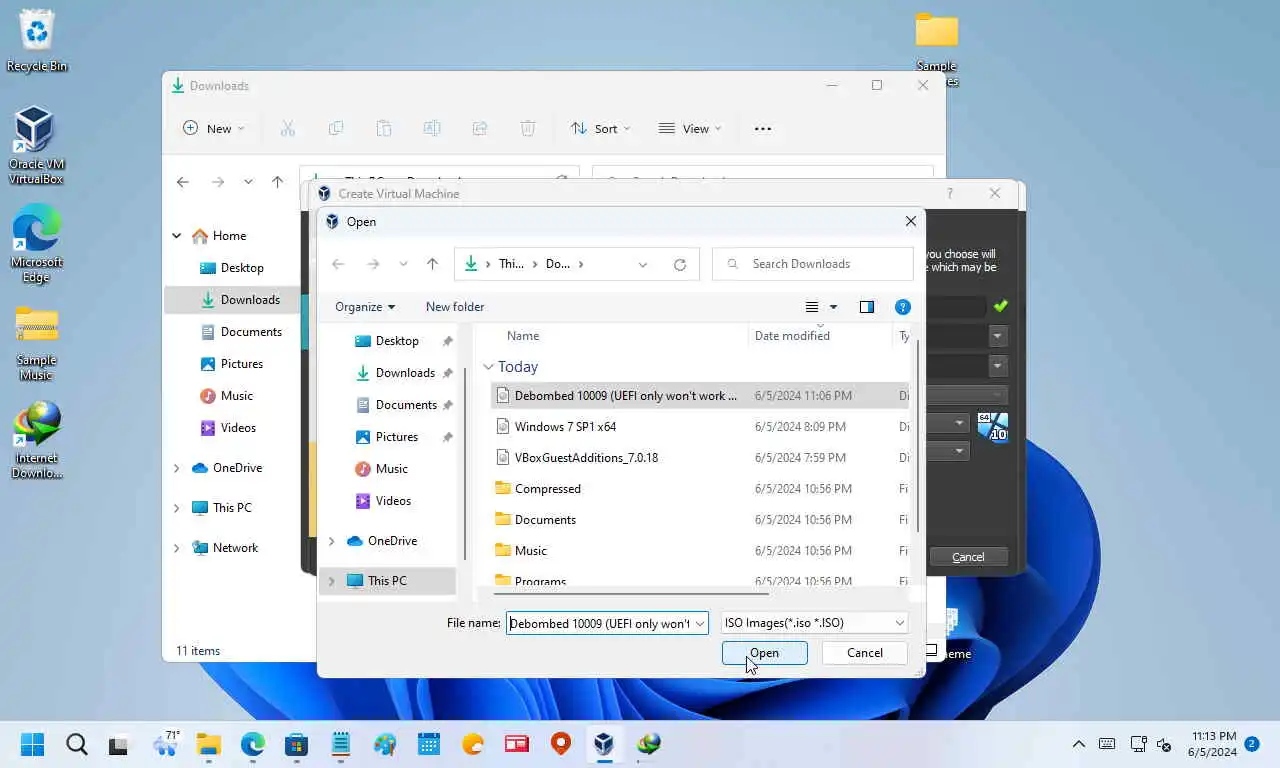Click the Search Downloads field

pyautogui.click(x=812, y=264)
